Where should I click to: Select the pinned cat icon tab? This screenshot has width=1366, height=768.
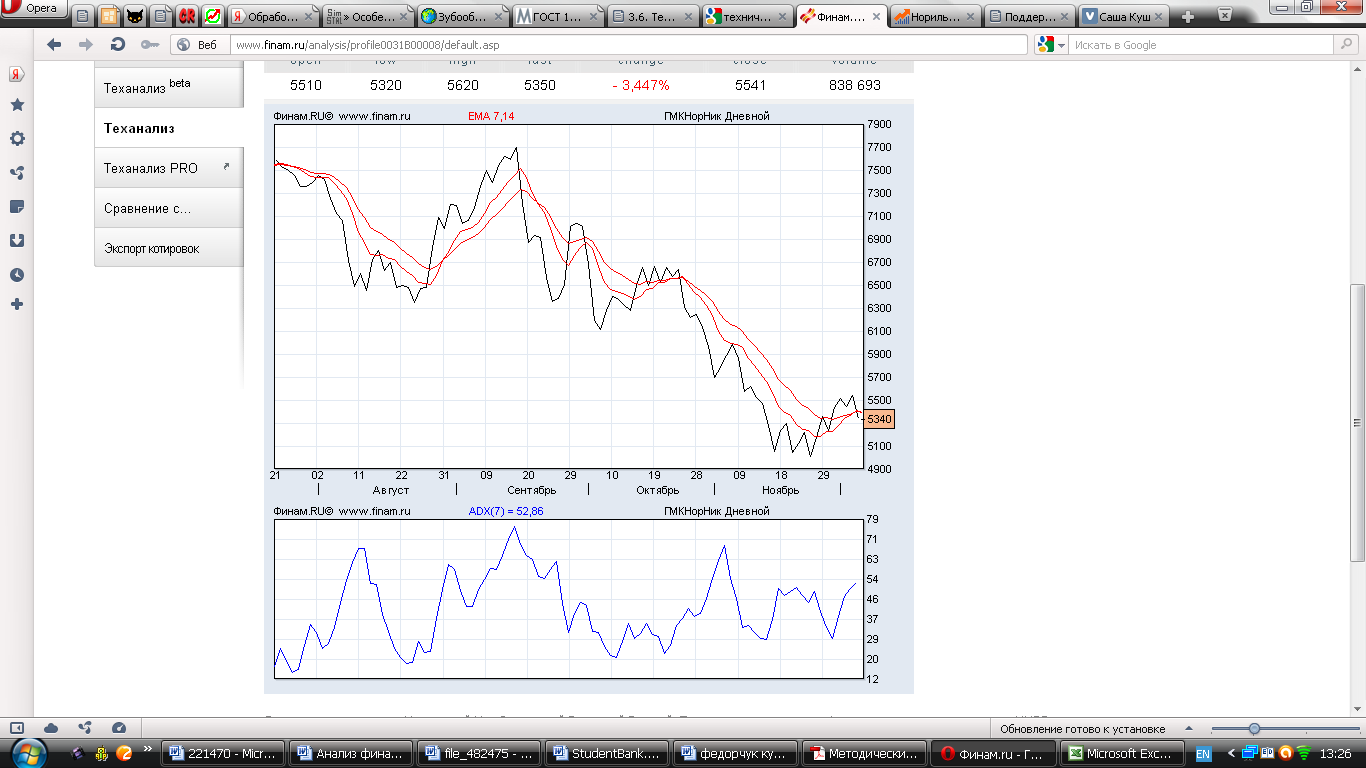(134, 17)
